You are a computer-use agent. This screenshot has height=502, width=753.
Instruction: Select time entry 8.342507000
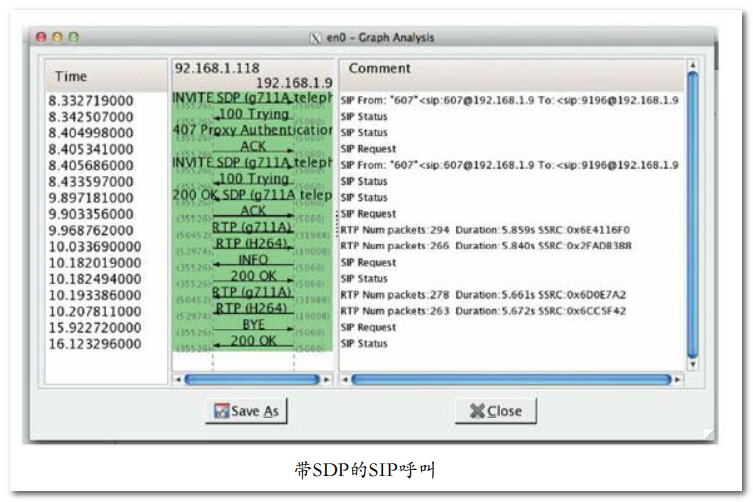(91, 117)
